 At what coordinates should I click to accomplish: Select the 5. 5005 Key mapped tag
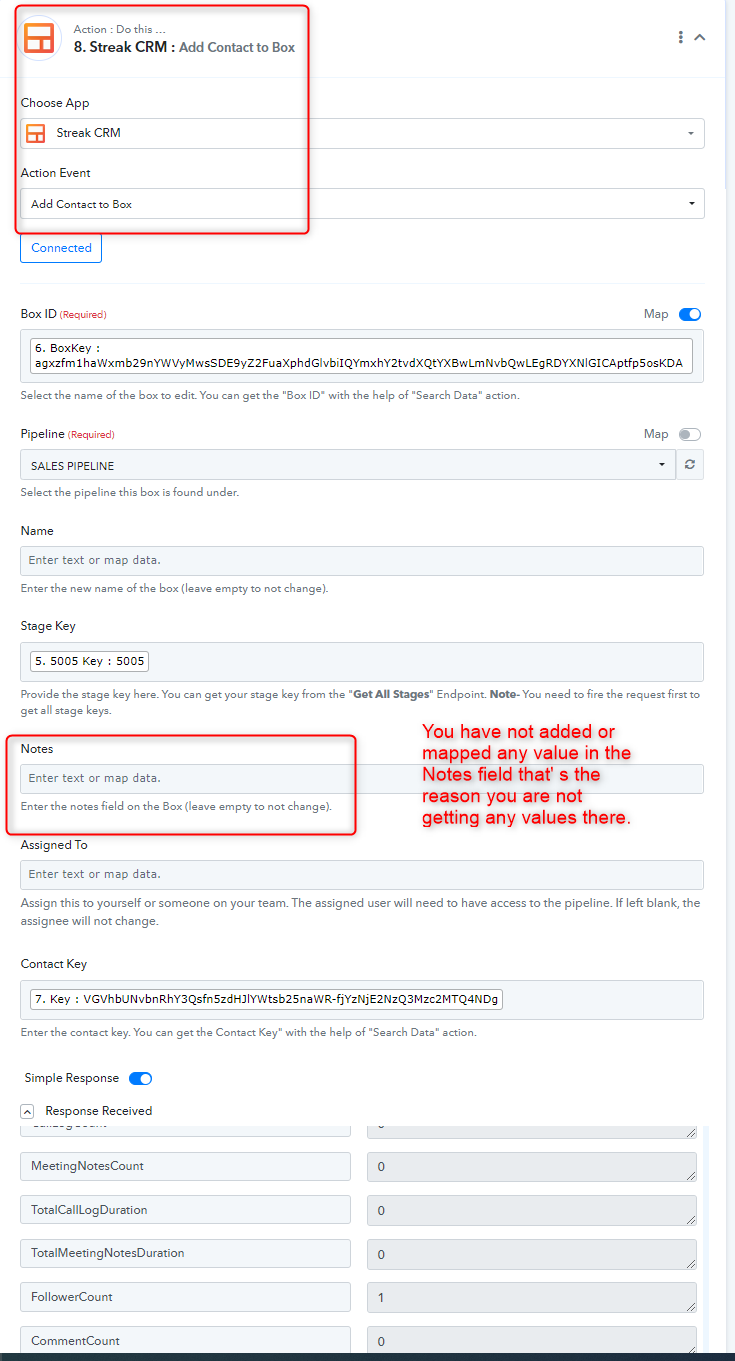89,661
